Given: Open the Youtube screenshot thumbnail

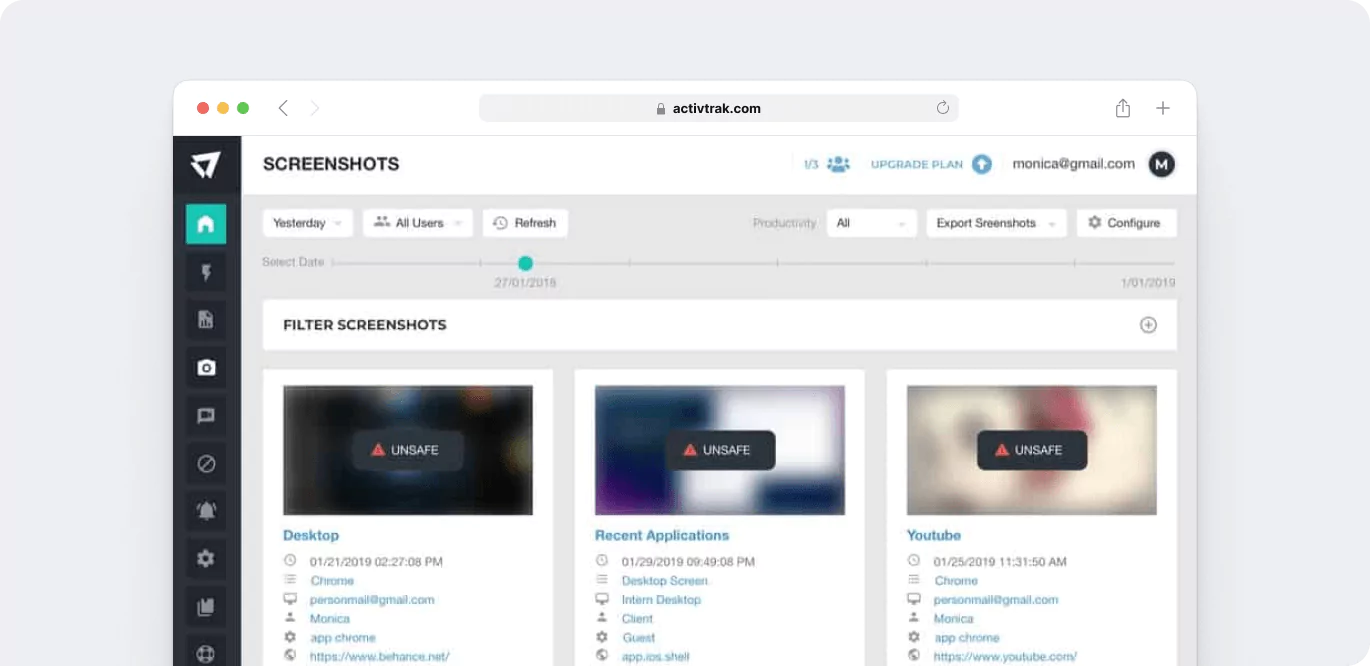Looking at the screenshot, I should 1031,450.
